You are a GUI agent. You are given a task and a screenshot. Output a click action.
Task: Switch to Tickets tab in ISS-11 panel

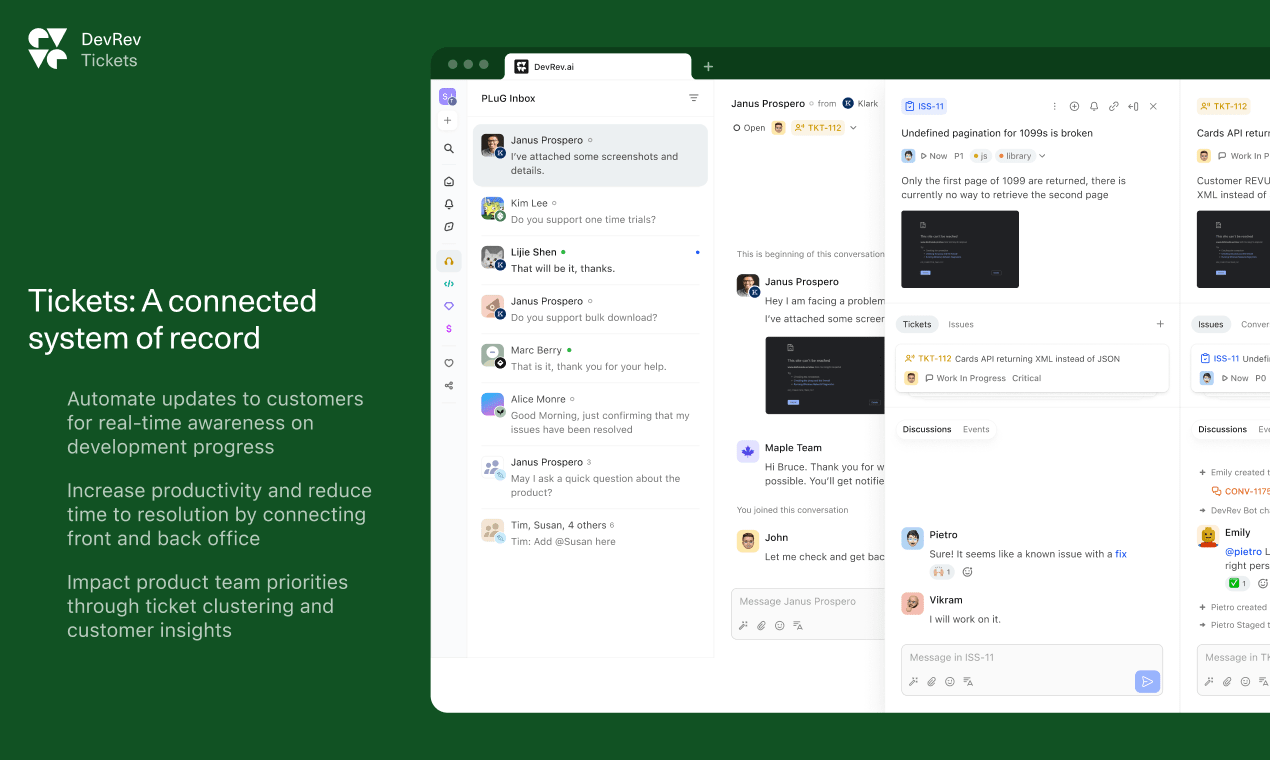[917, 324]
